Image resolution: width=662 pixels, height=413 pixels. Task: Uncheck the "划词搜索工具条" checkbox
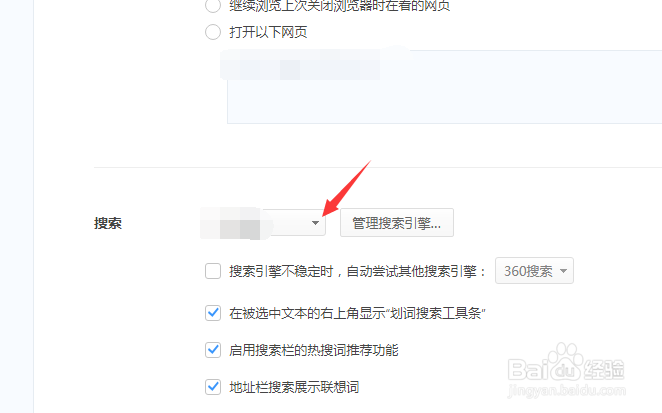click(x=213, y=313)
